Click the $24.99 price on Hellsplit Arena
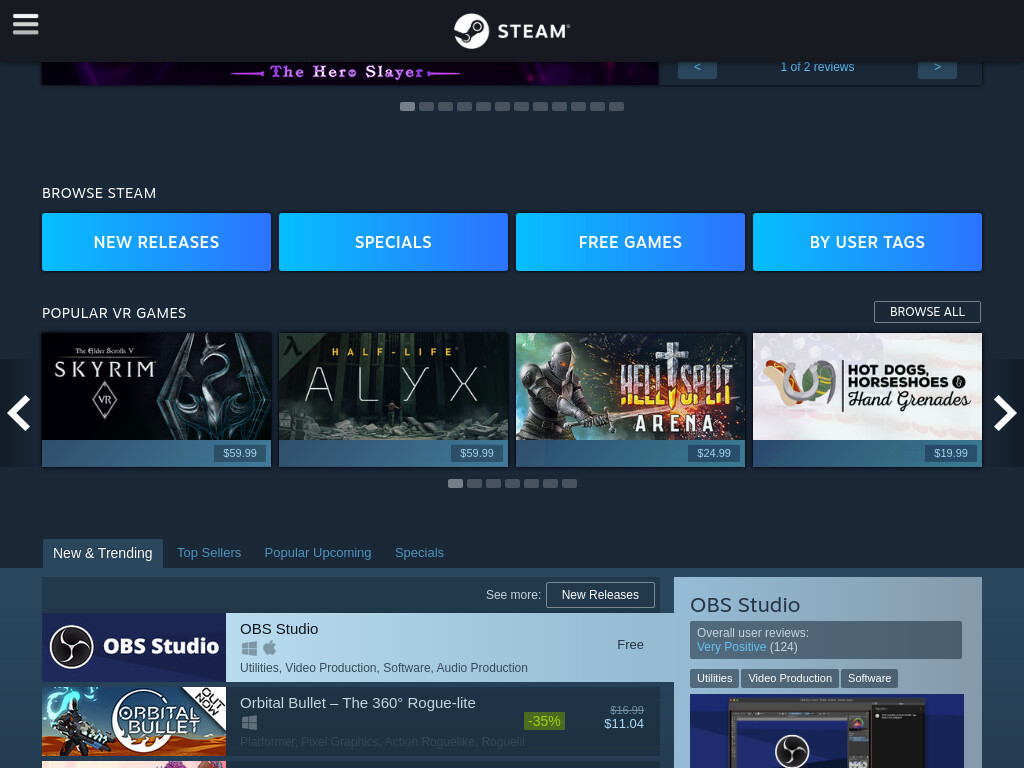This screenshot has height=768, width=1024. 714,453
